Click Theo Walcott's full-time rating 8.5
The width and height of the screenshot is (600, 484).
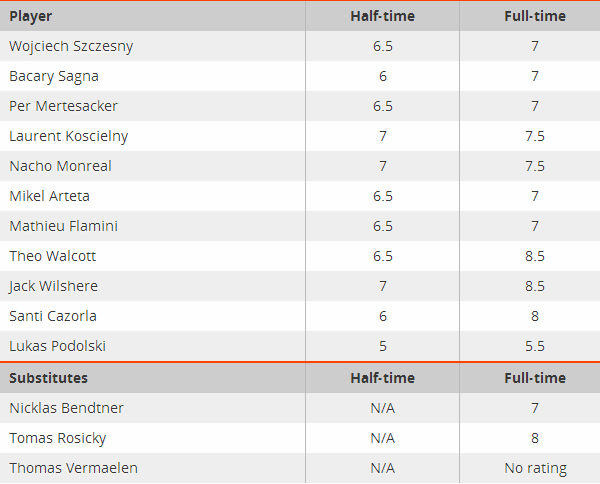click(x=535, y=256)
